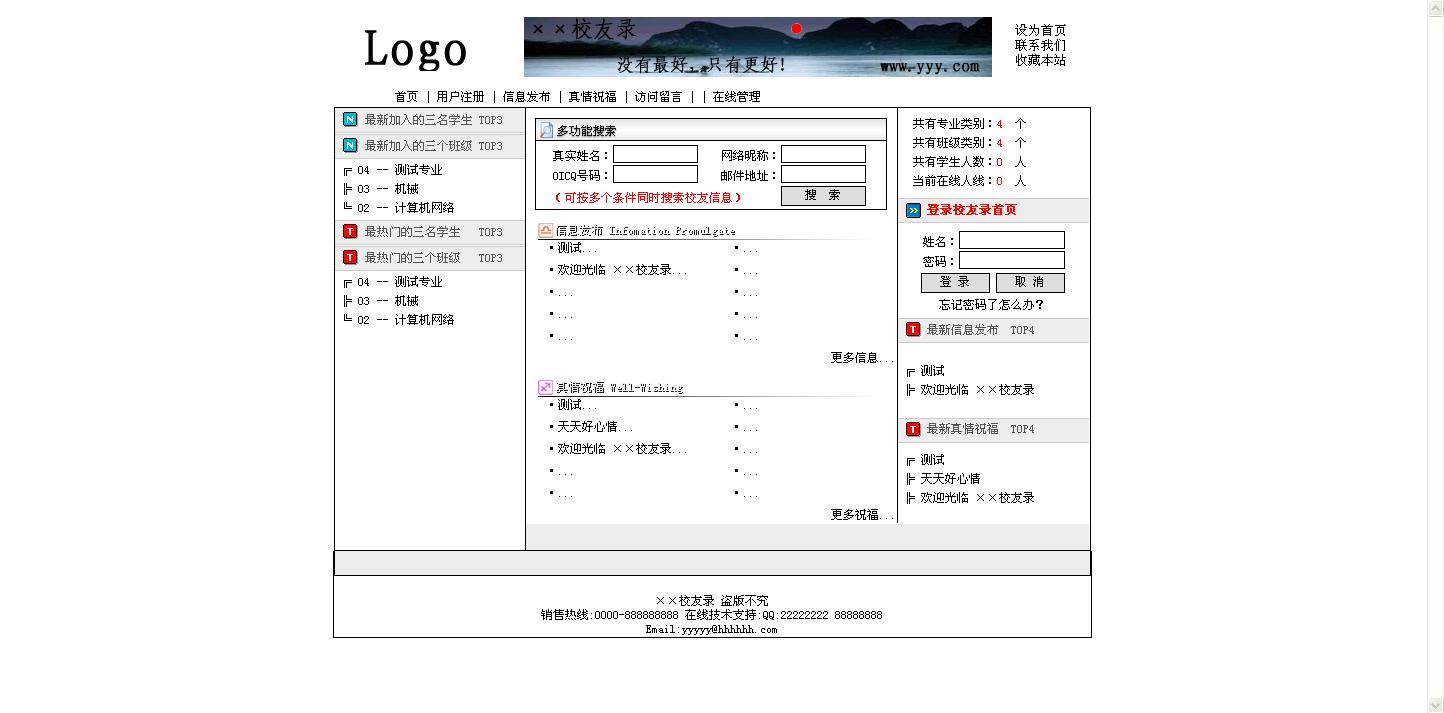Click the document icon next to 多功能搜索
The image size is (1444, 713).
(x=546, y=131)
